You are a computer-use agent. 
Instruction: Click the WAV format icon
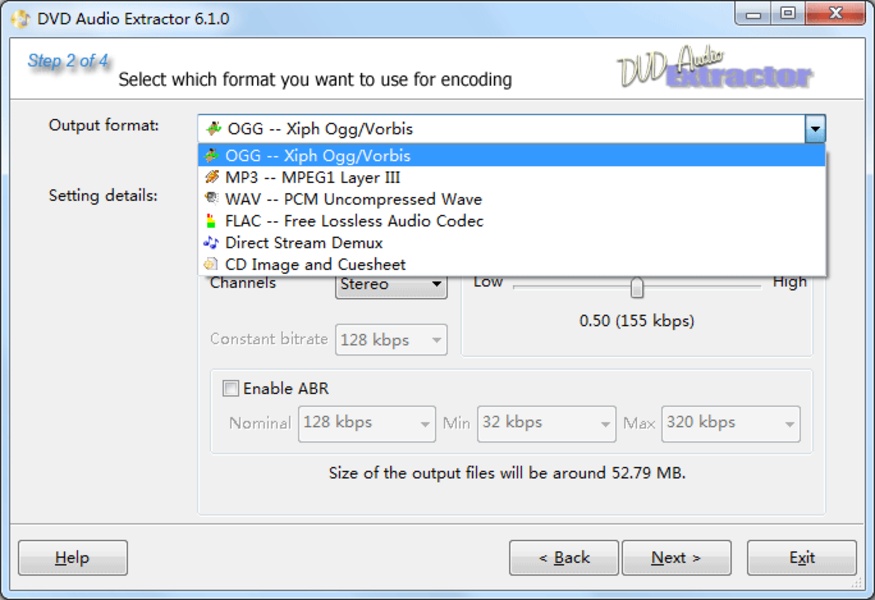coord(211,199)
